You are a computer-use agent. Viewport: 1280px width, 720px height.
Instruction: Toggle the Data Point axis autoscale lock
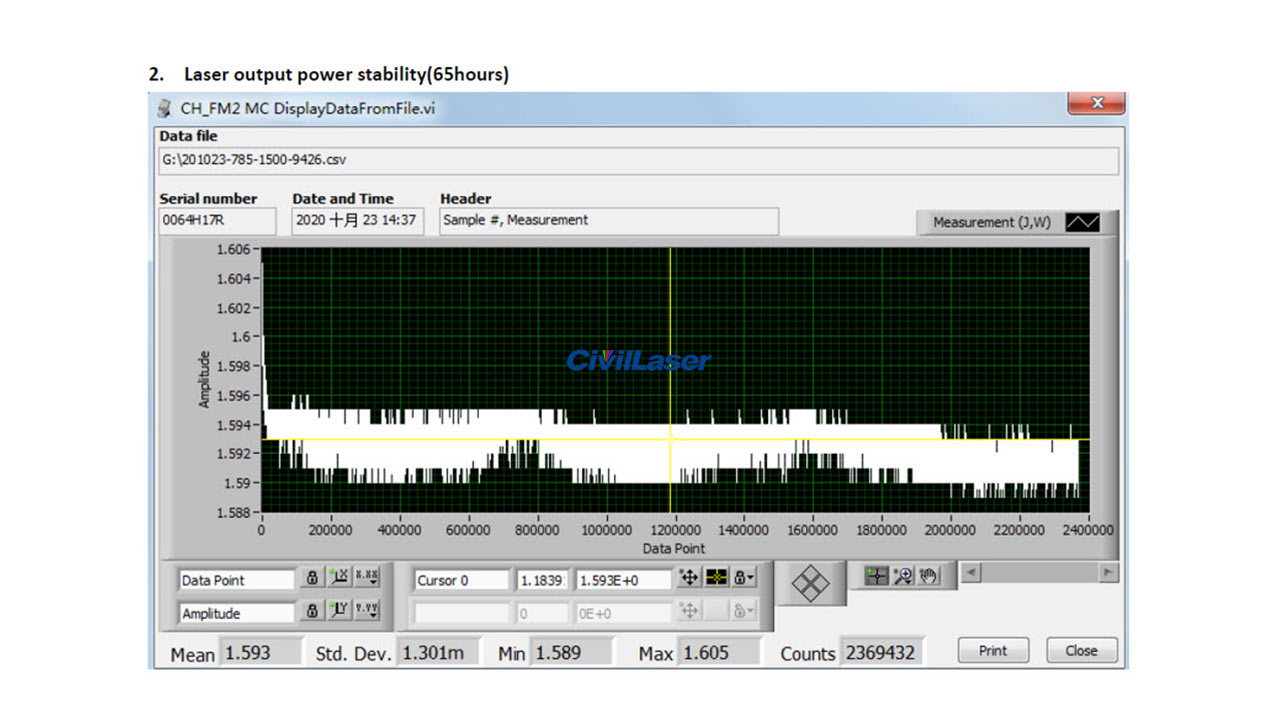312,579
